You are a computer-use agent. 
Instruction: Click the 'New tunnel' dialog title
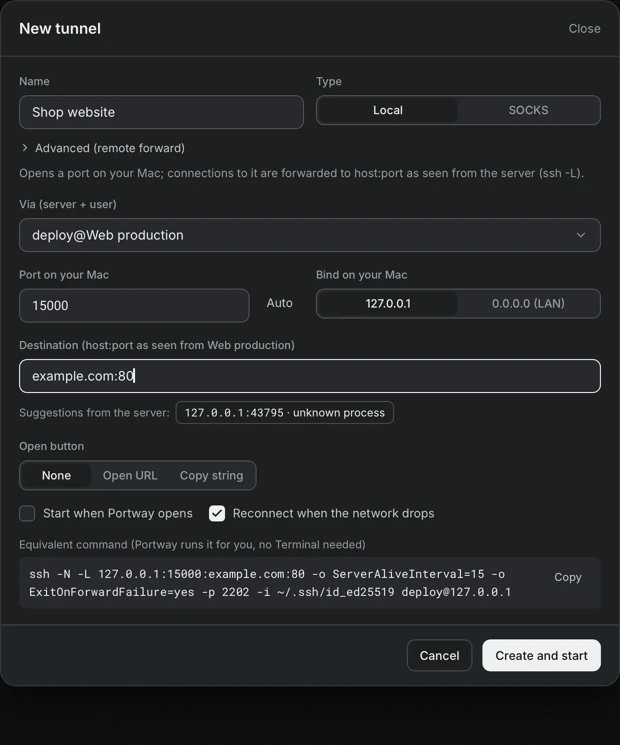pyautogui.click(x=60, y=29)
